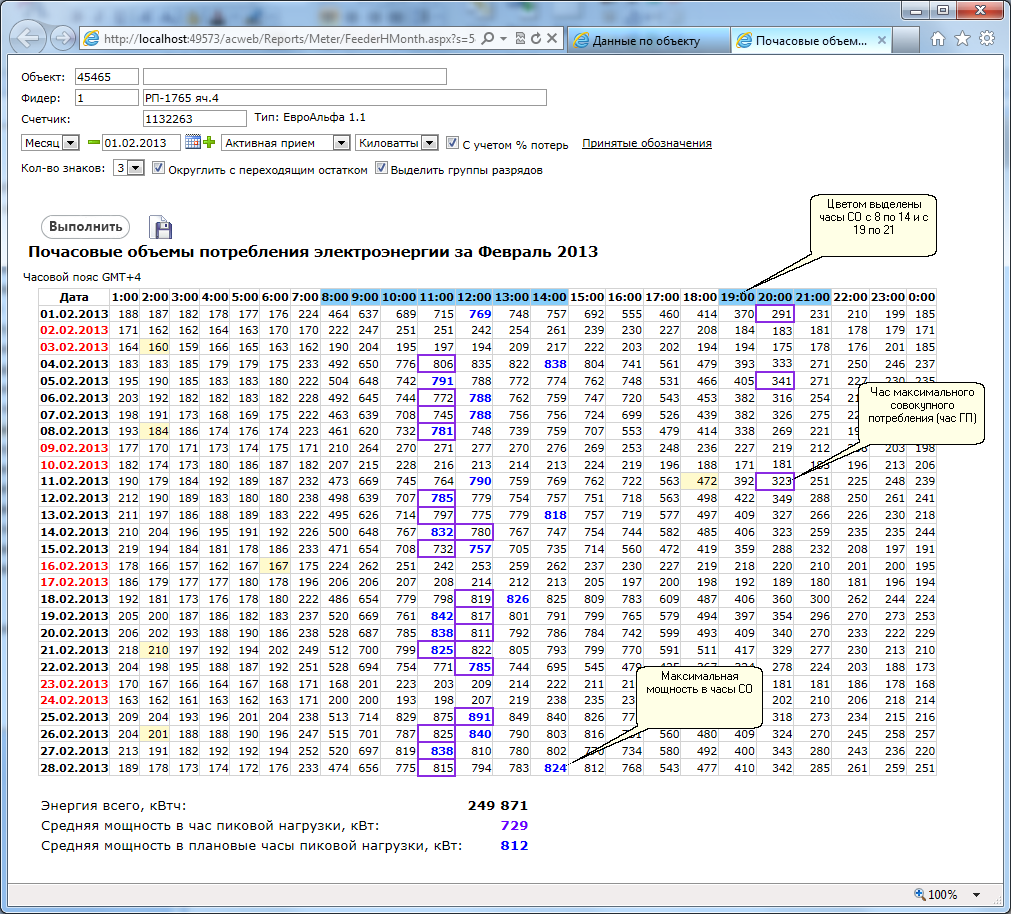
Task: Click the 'Выполнить' button
Action: 86,227
